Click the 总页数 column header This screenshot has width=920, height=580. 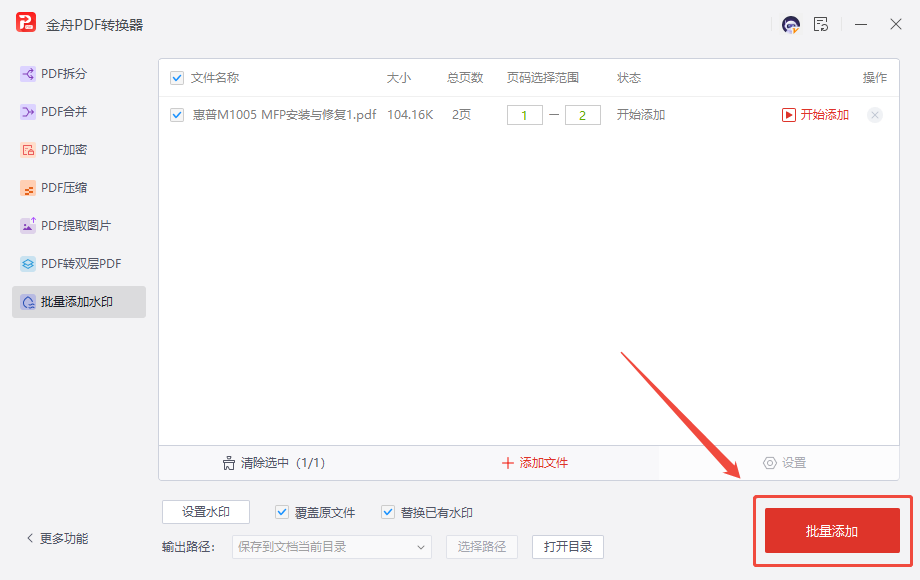465,78
